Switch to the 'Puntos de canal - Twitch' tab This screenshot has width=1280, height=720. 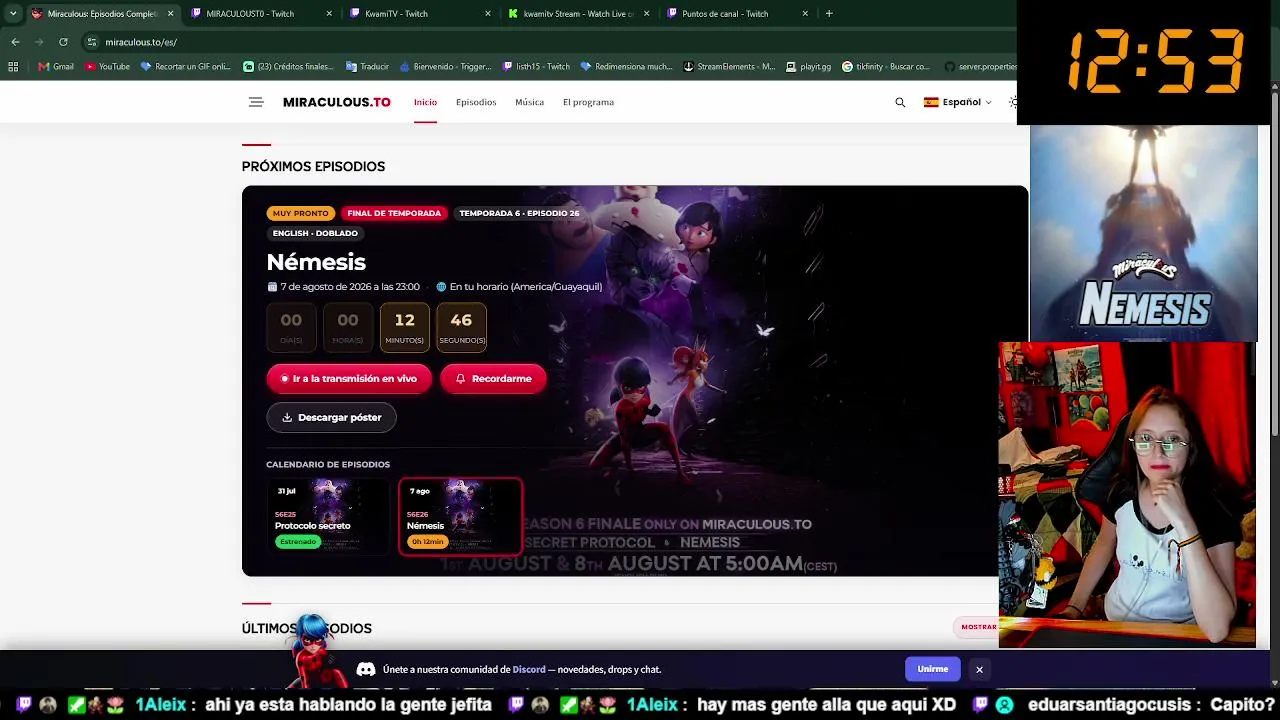point(736,14)
